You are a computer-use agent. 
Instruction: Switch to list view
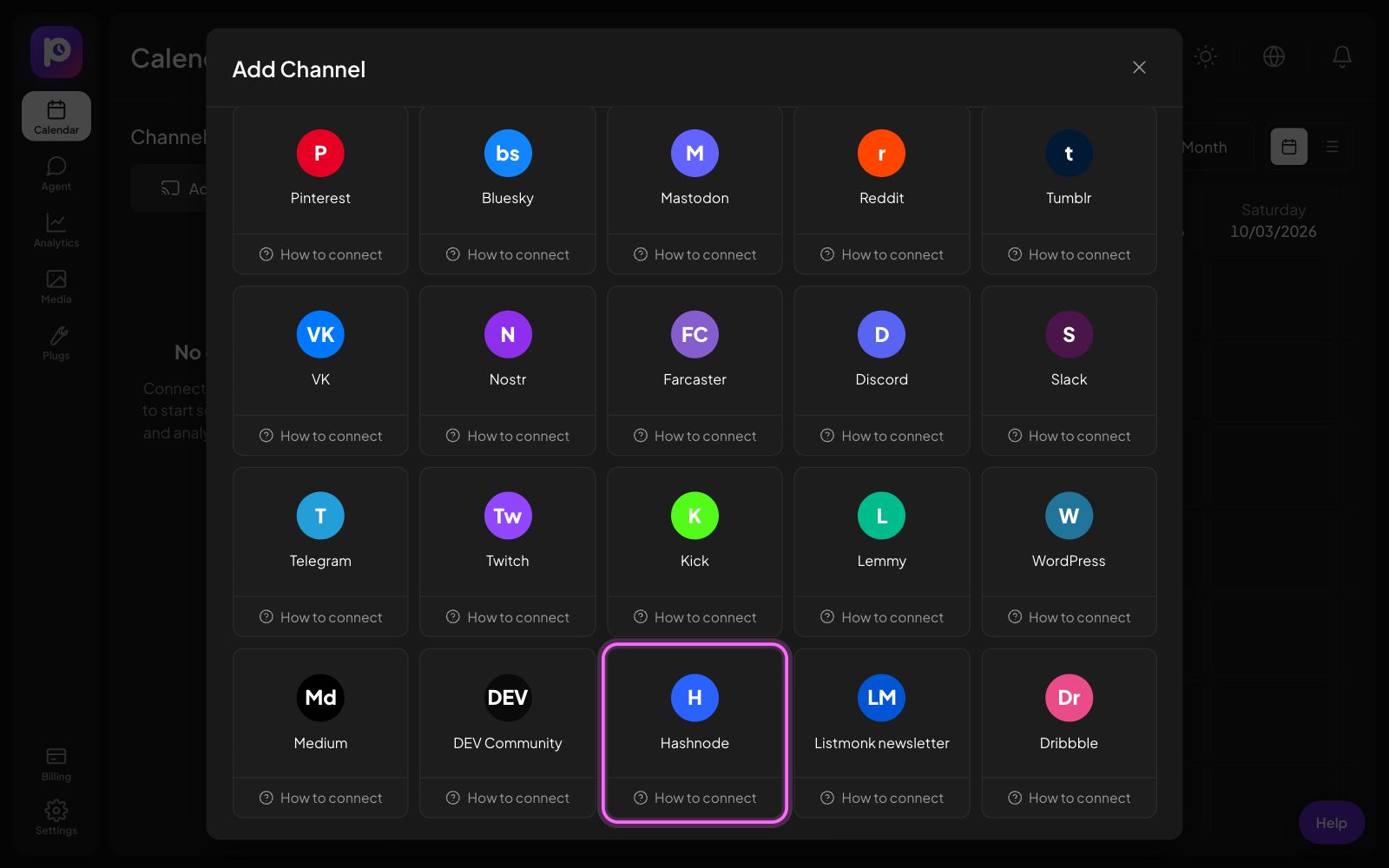coord(1331,147)
